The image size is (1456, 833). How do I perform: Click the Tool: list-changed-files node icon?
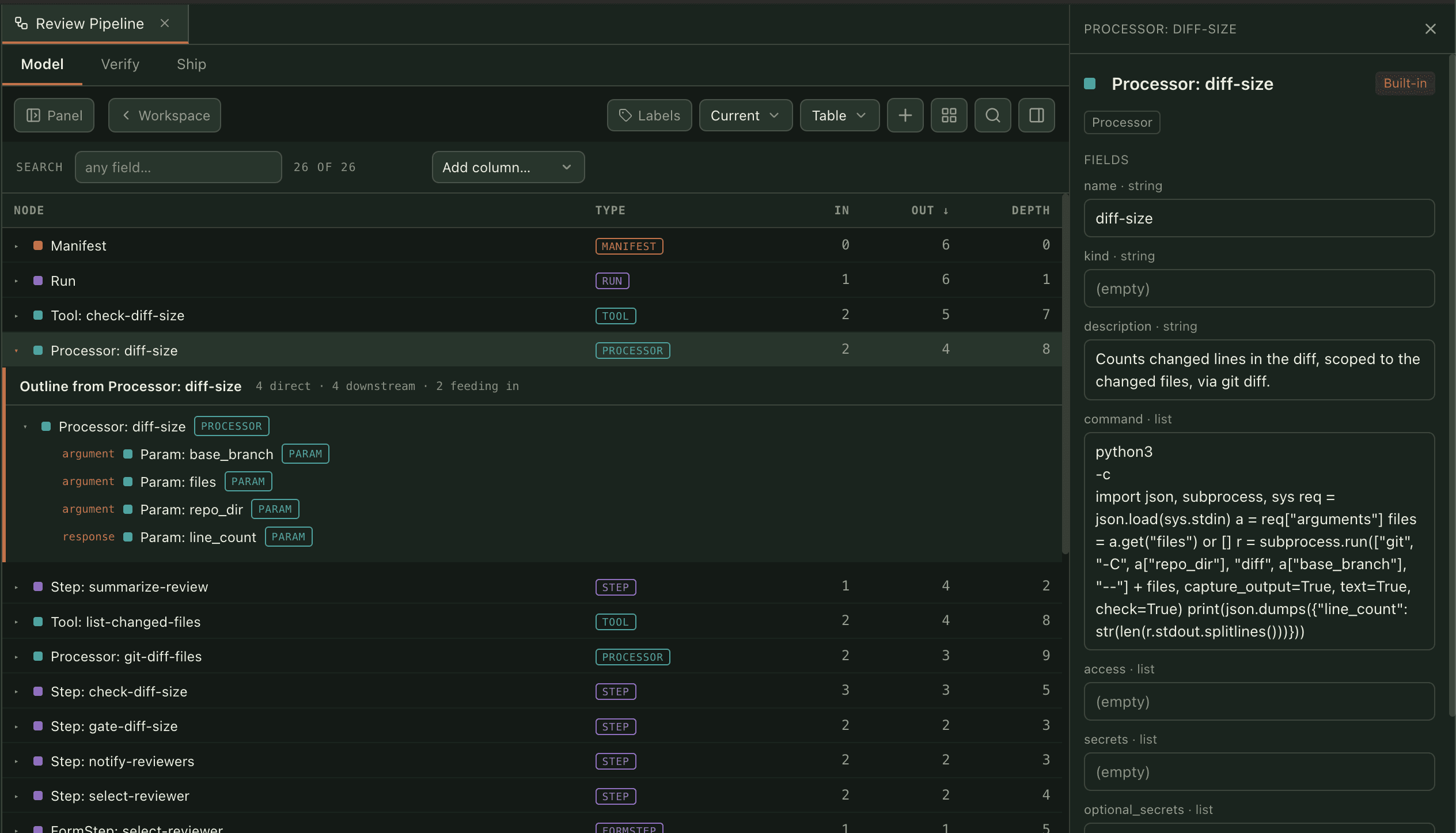(x=38, y=622)
